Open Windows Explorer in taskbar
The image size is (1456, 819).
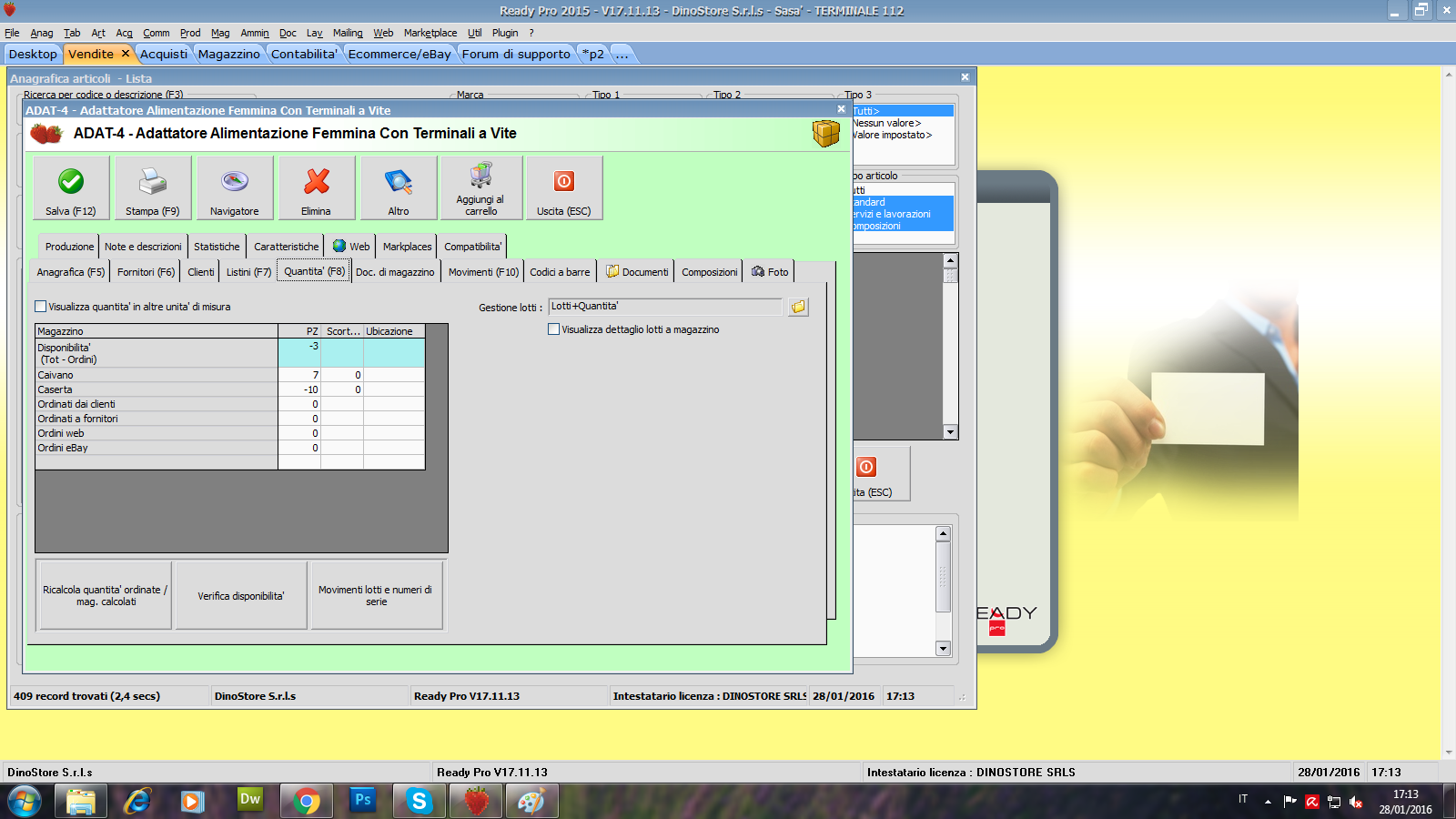[81, 801]
